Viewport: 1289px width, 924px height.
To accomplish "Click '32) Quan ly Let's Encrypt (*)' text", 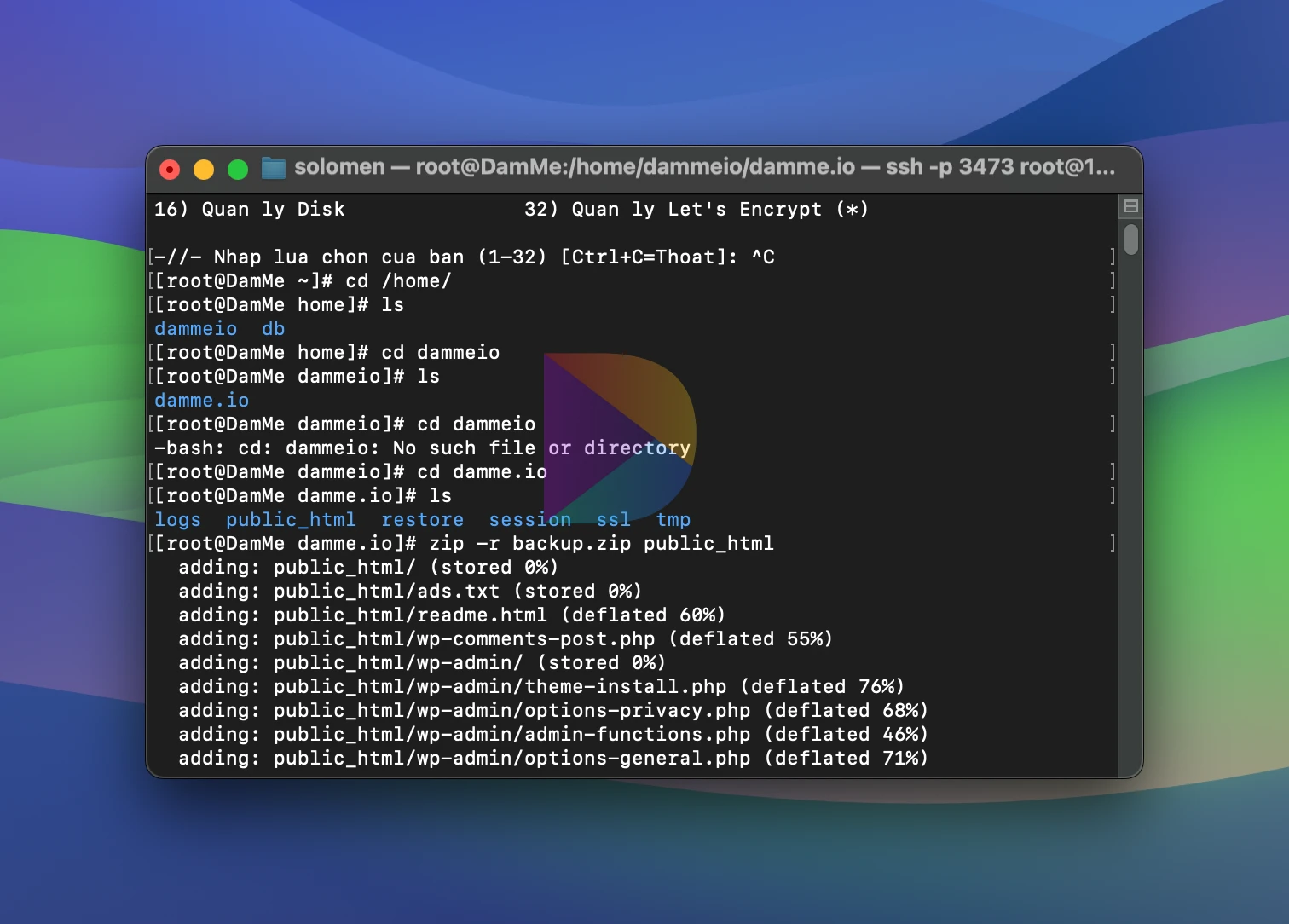I will [x=697, y=210].
